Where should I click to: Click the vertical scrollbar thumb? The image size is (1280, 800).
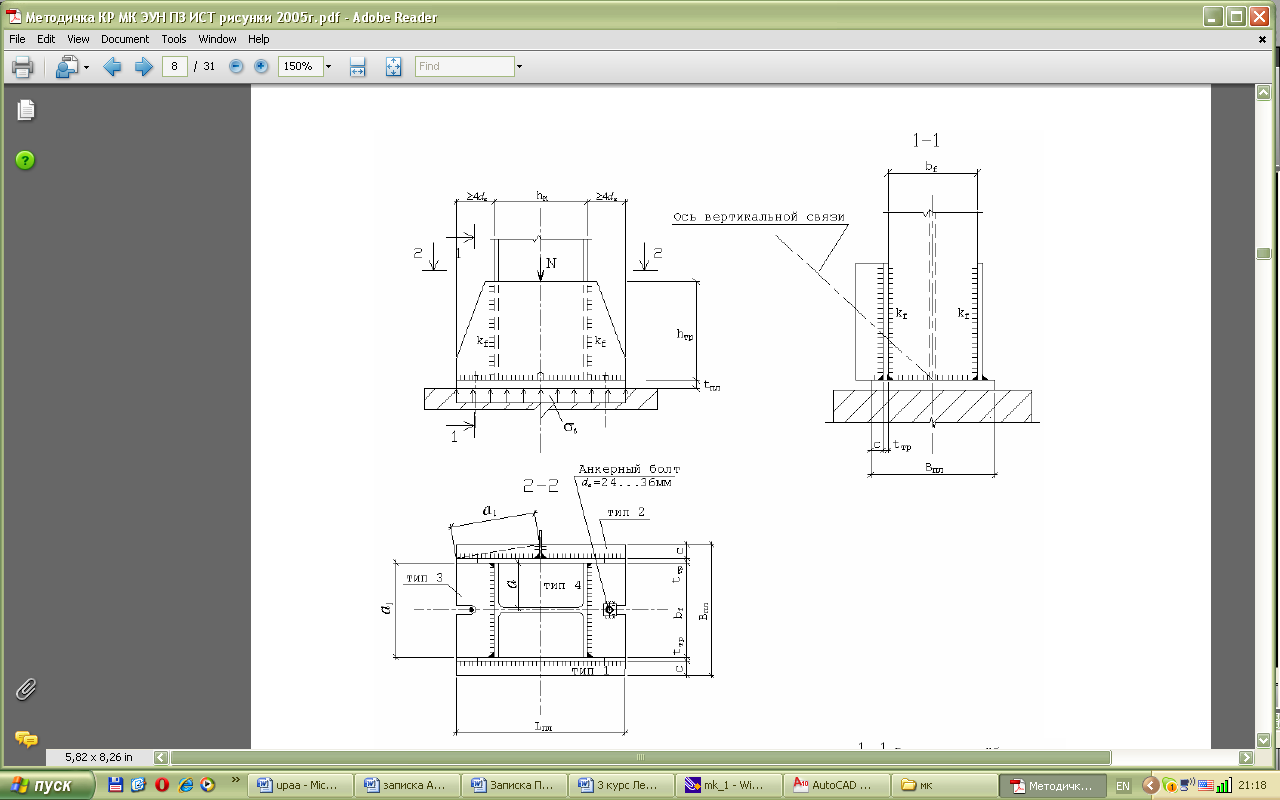pyautogui.click(x=1263, y=254)
